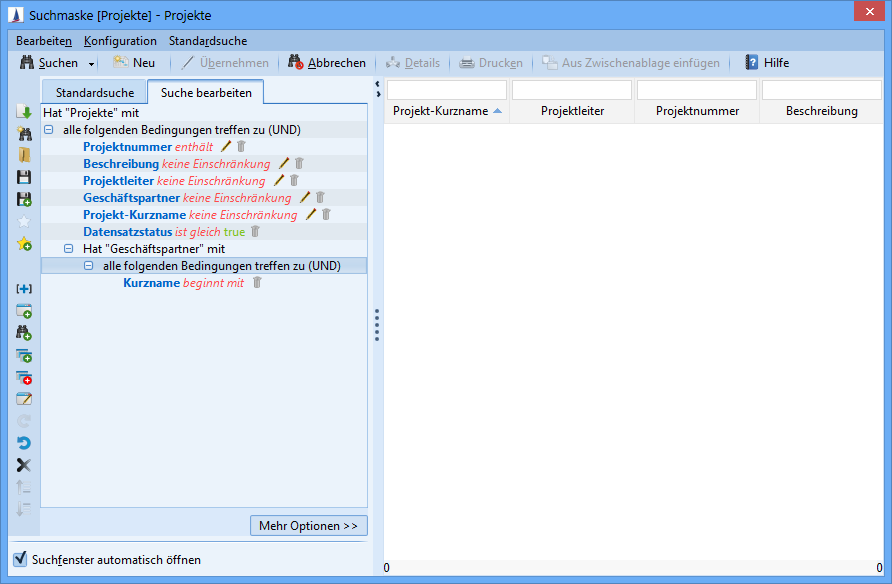This screenshot has height=584, width=892.
Task: Collapse the 'Hat "Geschäftspartner" mit' node
Action: click(69, 249)
